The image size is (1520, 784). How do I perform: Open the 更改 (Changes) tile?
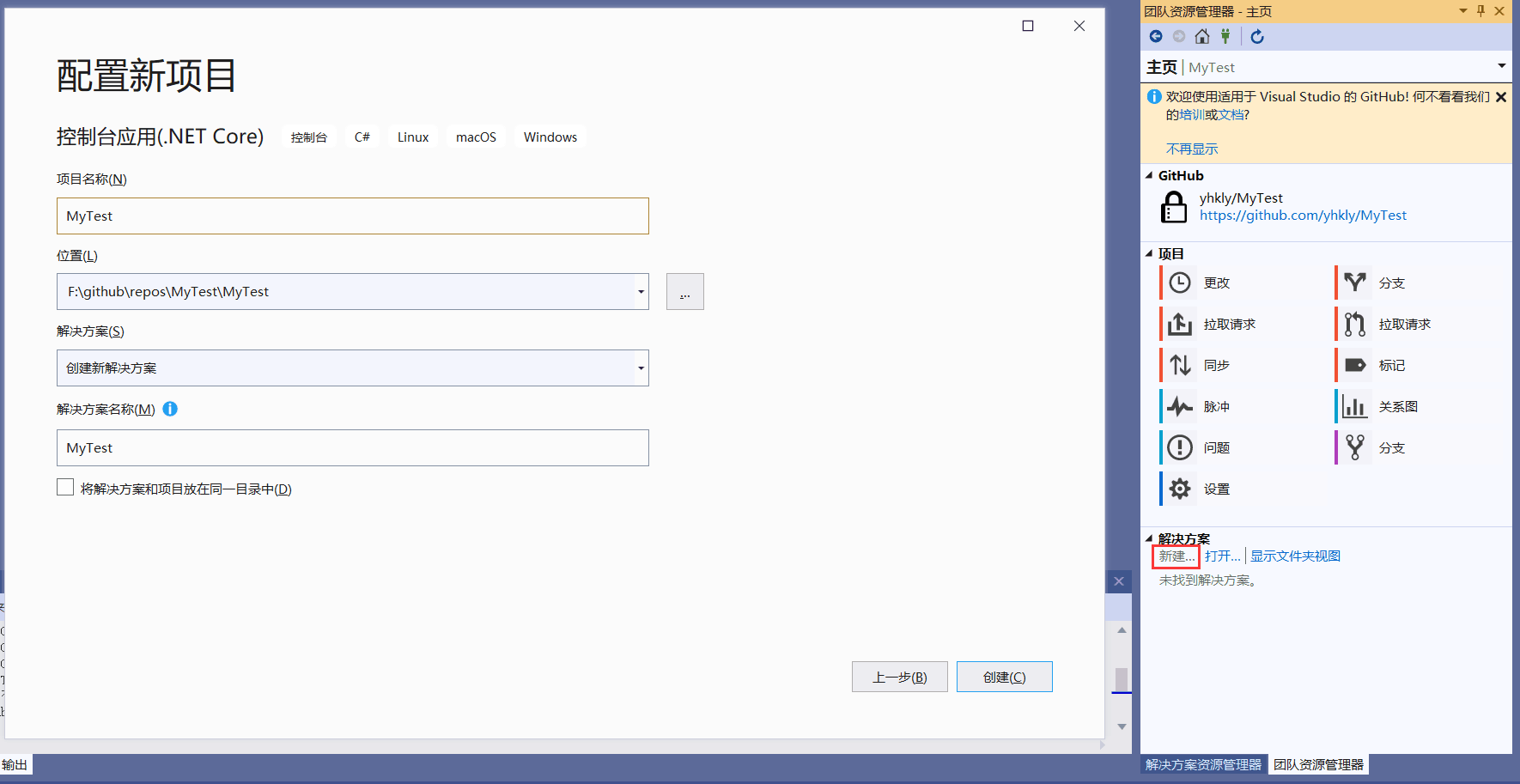1195,283
